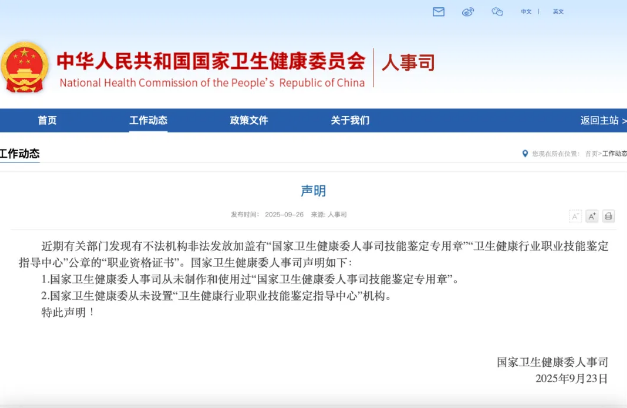Click the 声明 article title
This screenshot has width=627, height=408.
point(313,190)
